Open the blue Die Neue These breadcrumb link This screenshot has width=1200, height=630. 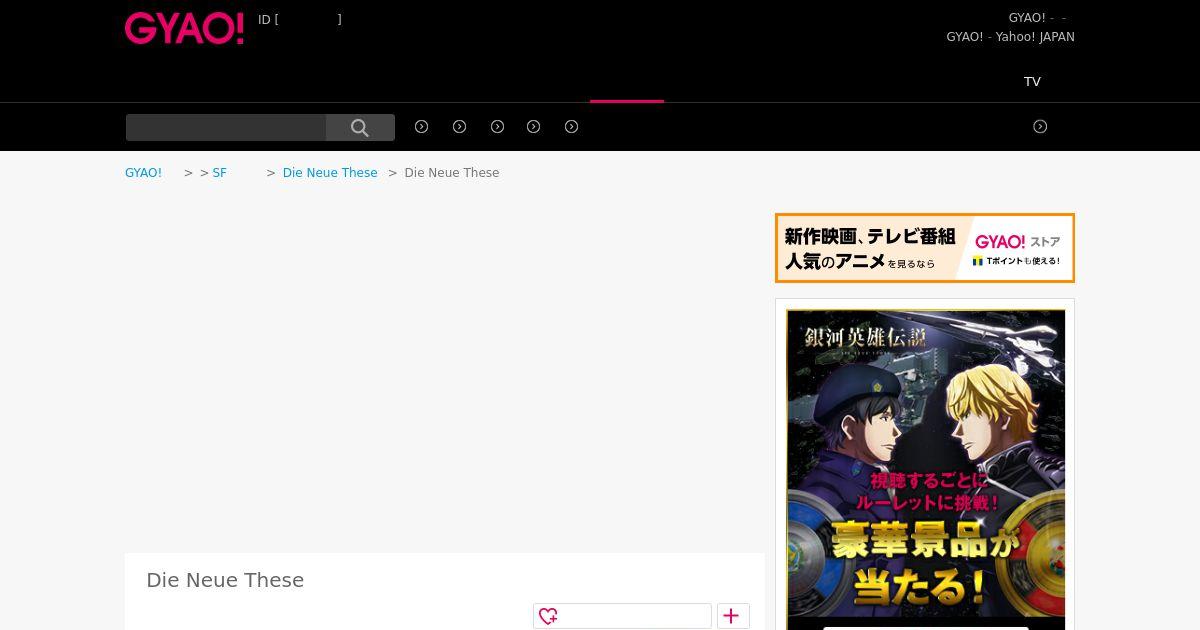click(x=330, y=173)
